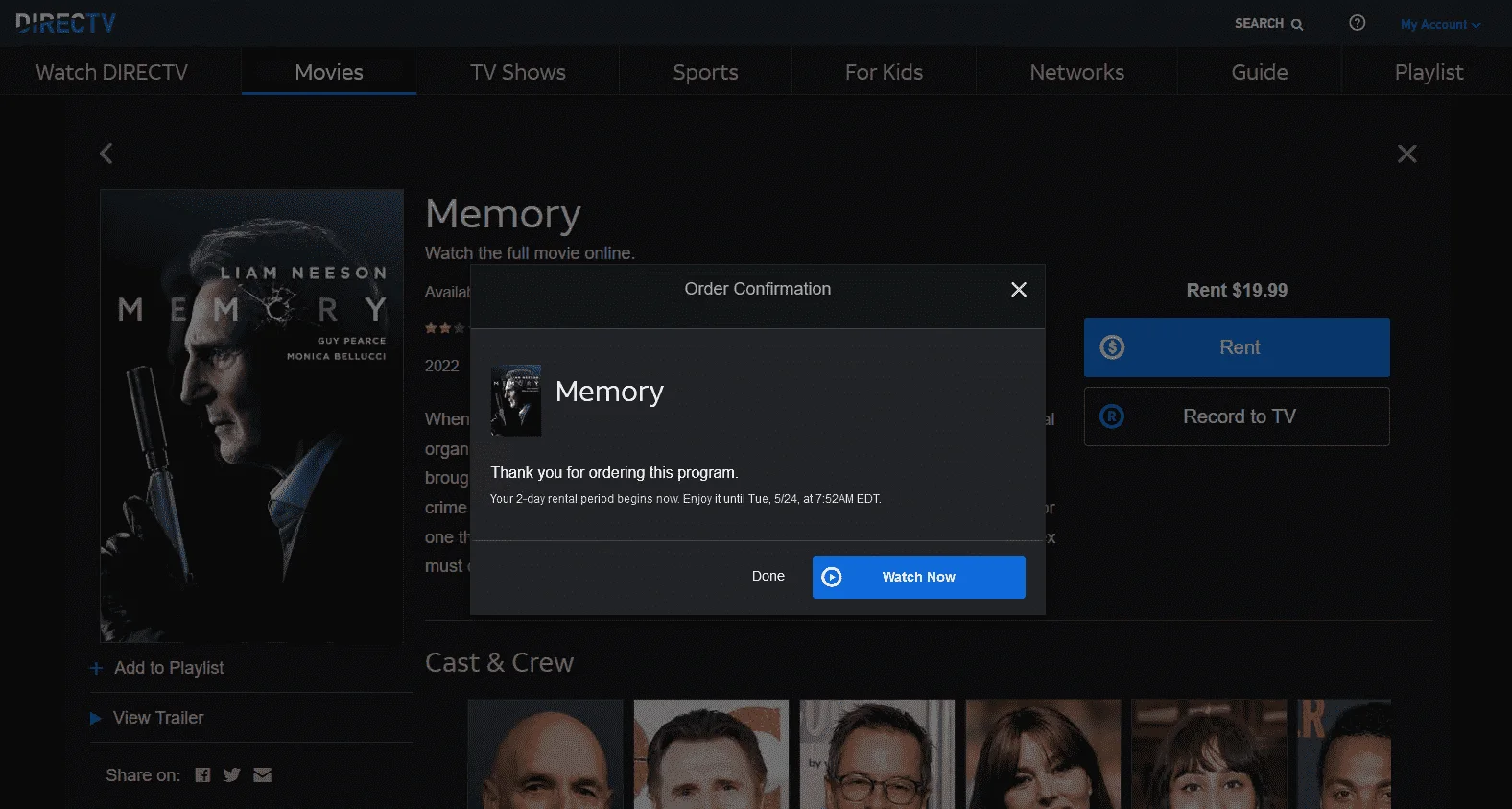The width and height of the screenshot is (1512, 809).
Task: Open the For Kids tab
Action: [884, 72]
